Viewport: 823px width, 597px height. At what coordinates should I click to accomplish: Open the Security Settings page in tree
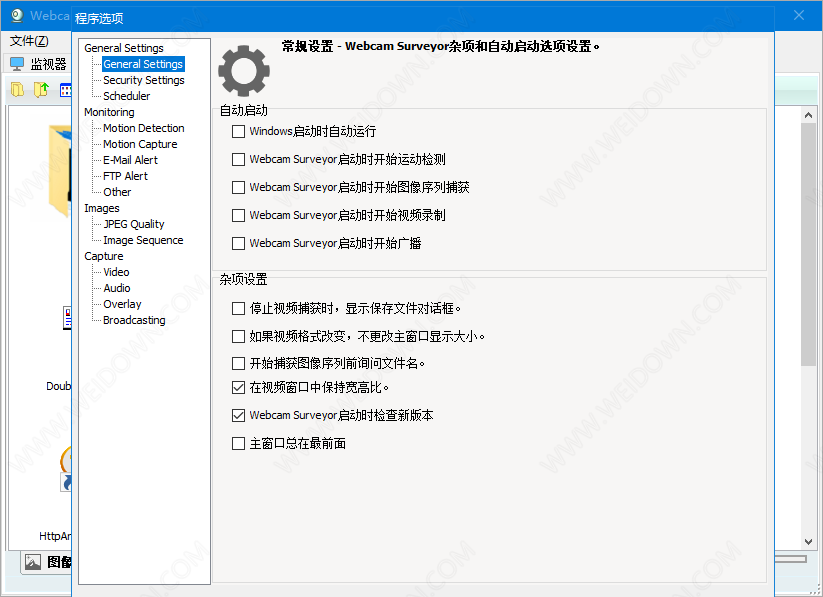click(x=143, y=80)
